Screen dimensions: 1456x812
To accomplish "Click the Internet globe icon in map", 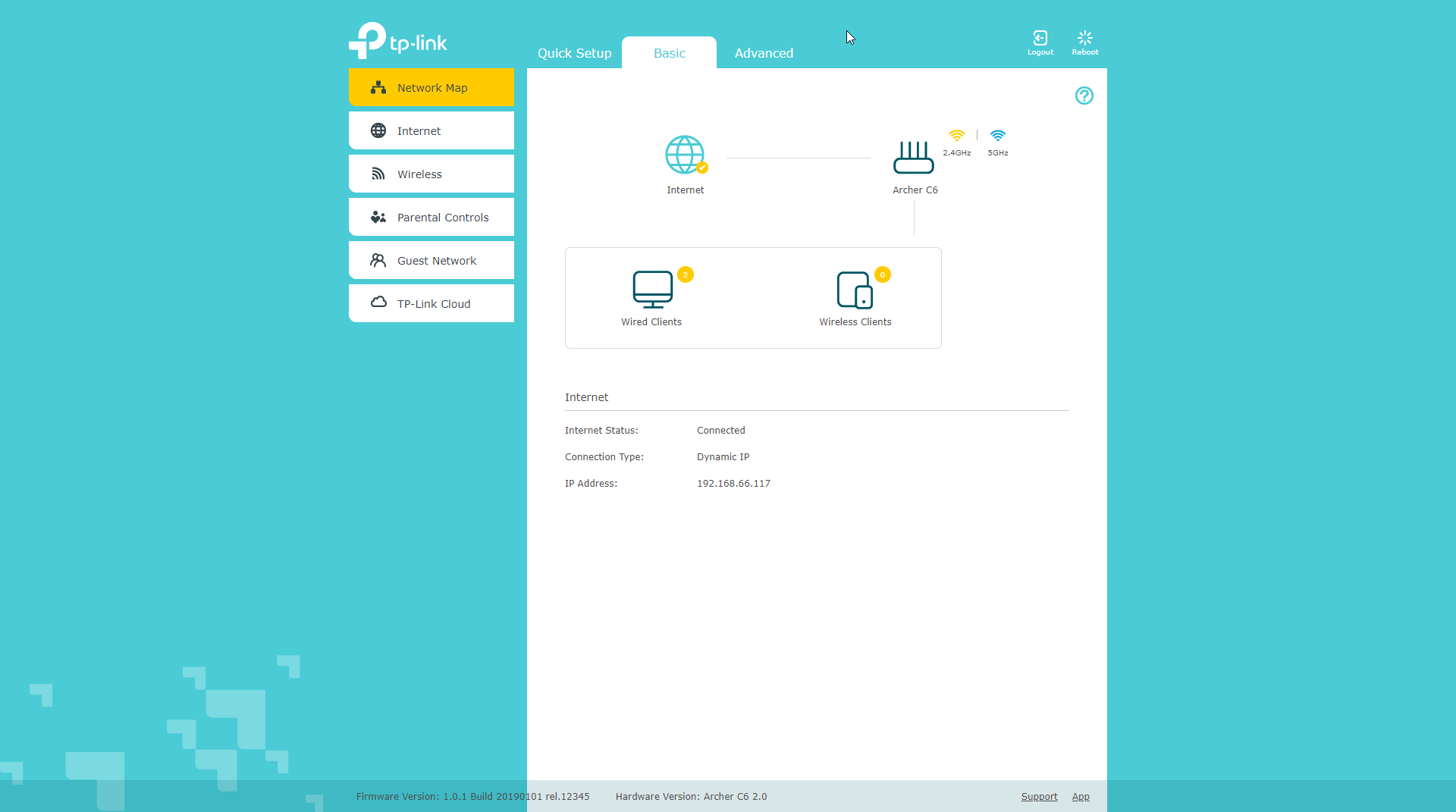I will (685, 155).
